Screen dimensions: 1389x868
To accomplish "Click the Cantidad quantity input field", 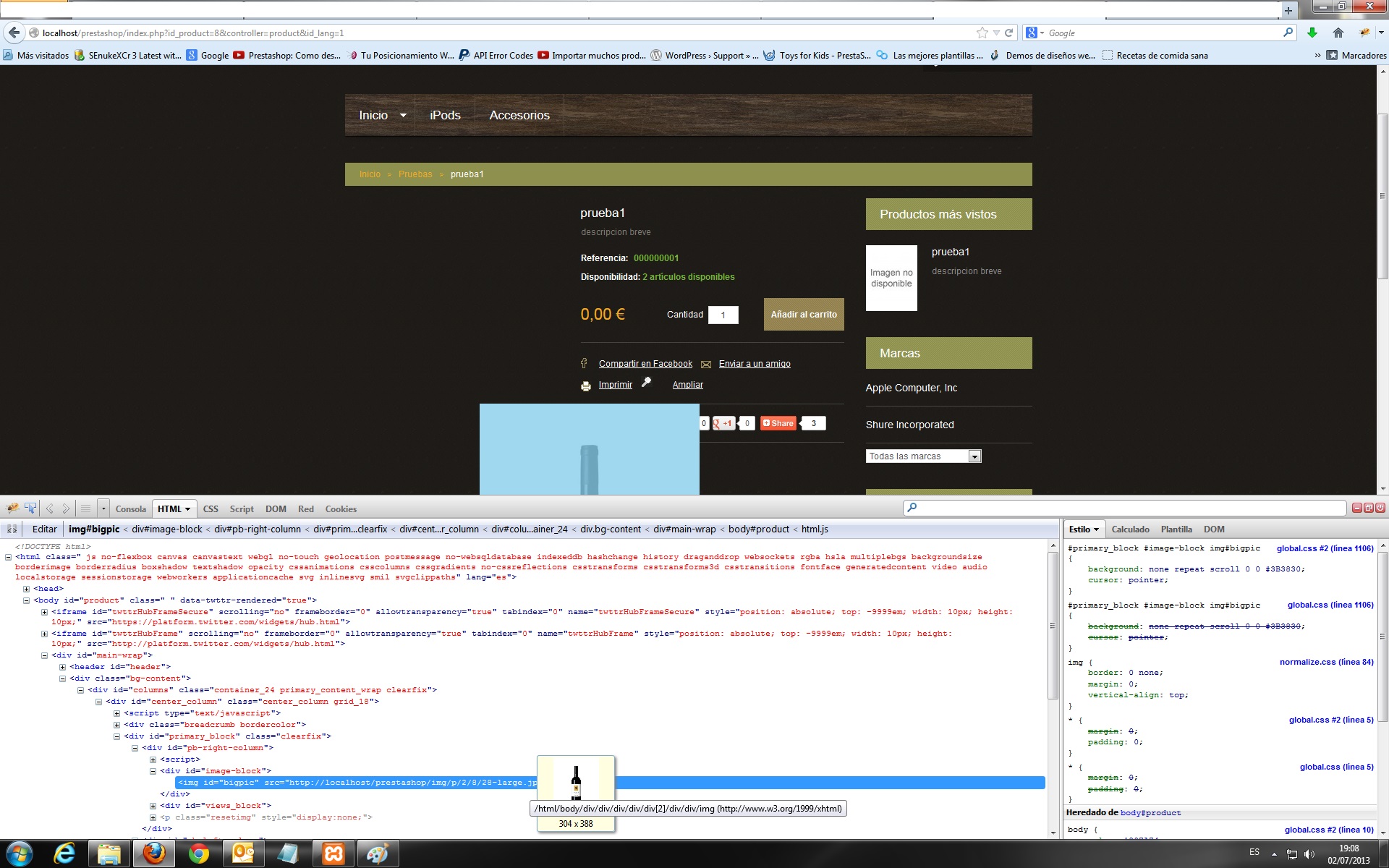I will (x=723, y=315).
